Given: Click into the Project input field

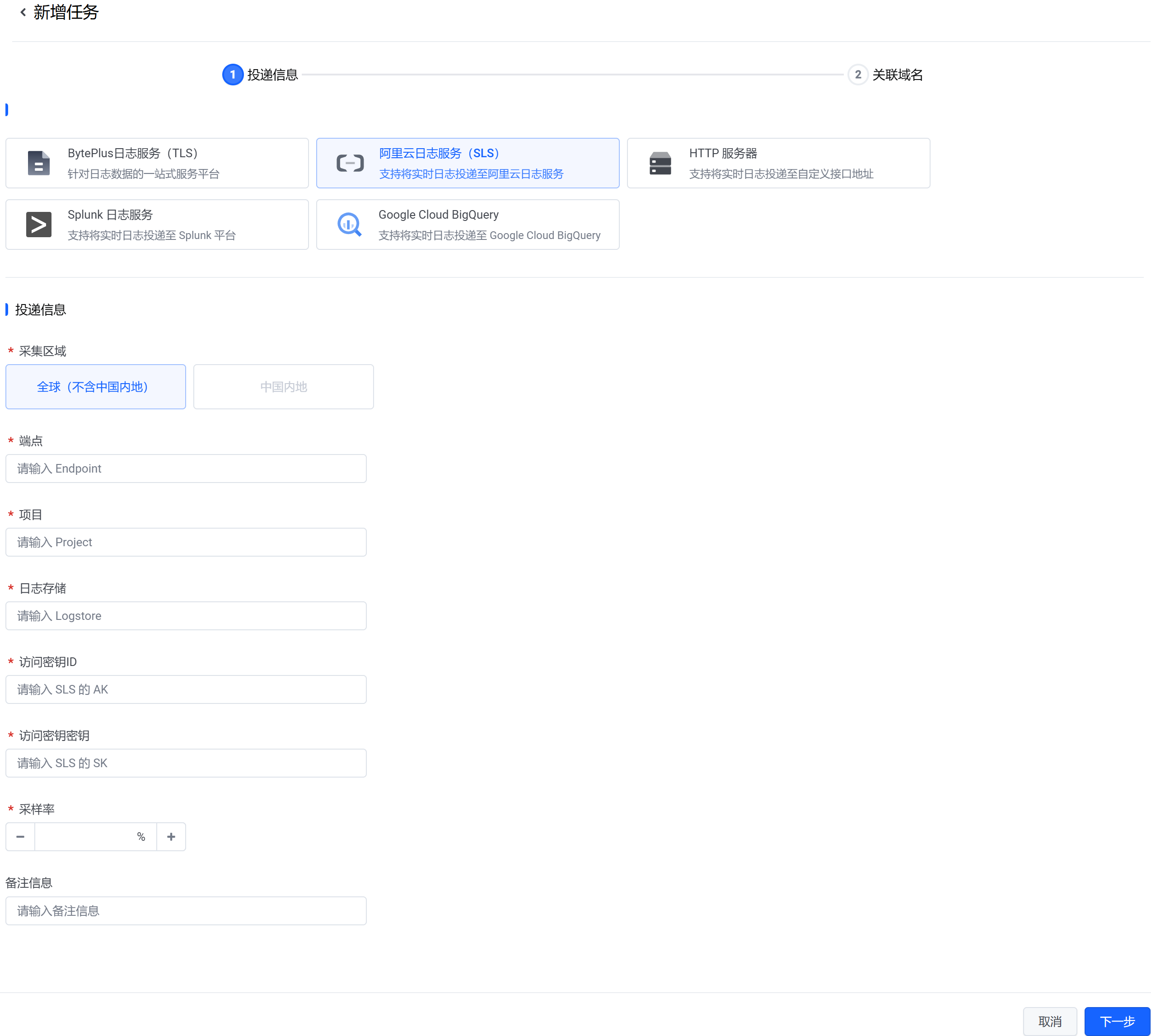Looking at the screenshot, I should point(186,542).
